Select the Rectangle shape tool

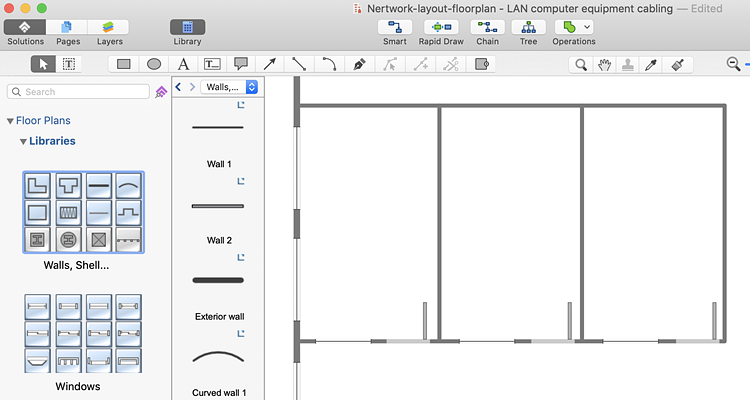point(124,64)
